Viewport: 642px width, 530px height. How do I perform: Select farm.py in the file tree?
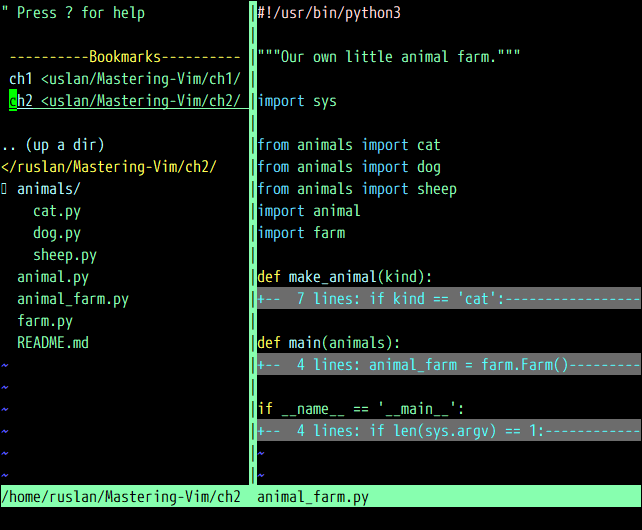click(45, 321)
